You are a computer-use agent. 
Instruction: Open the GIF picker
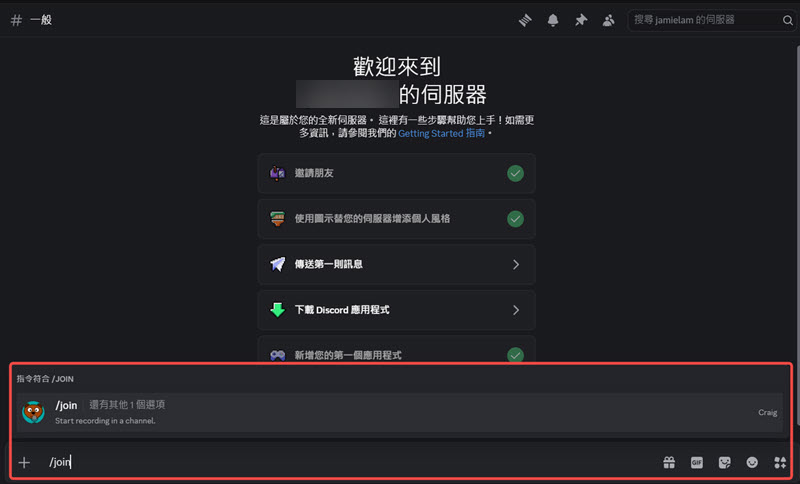pos(696,462)
